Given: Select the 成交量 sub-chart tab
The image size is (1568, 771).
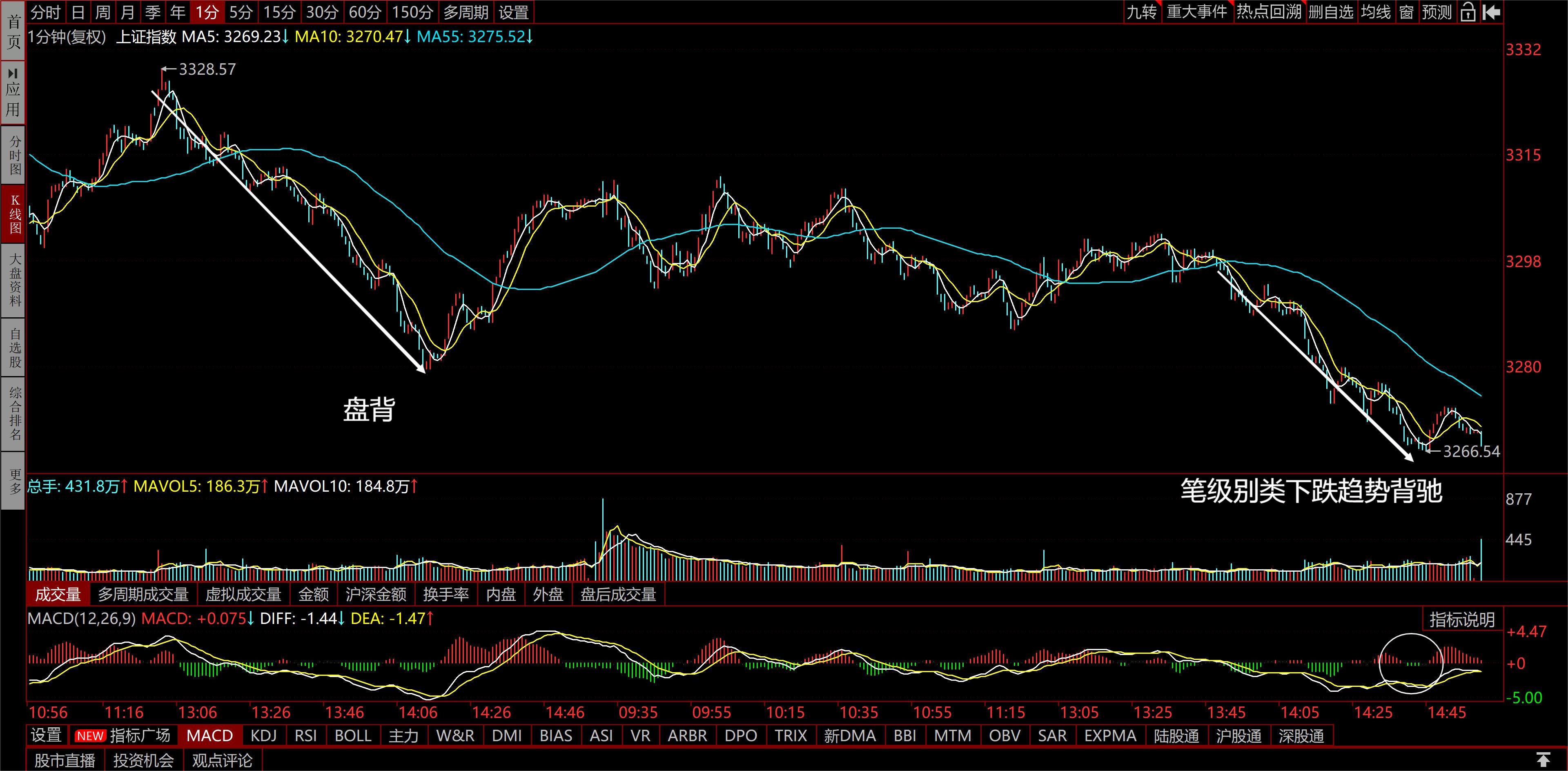Looking at the screenshot, I should (x=58, y=595).
